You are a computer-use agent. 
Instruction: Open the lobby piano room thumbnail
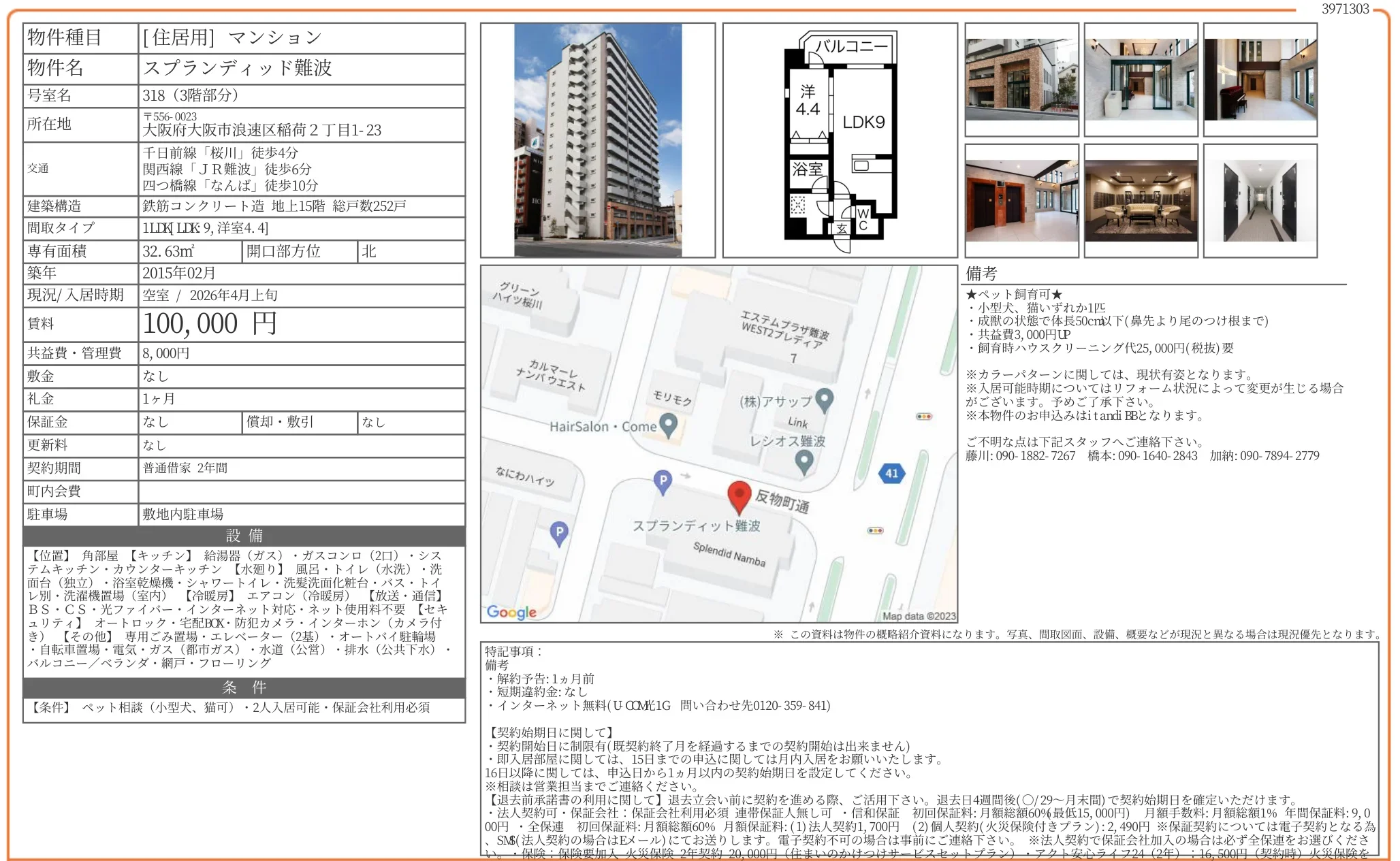pyautogui.click(x=1260, y=80)
